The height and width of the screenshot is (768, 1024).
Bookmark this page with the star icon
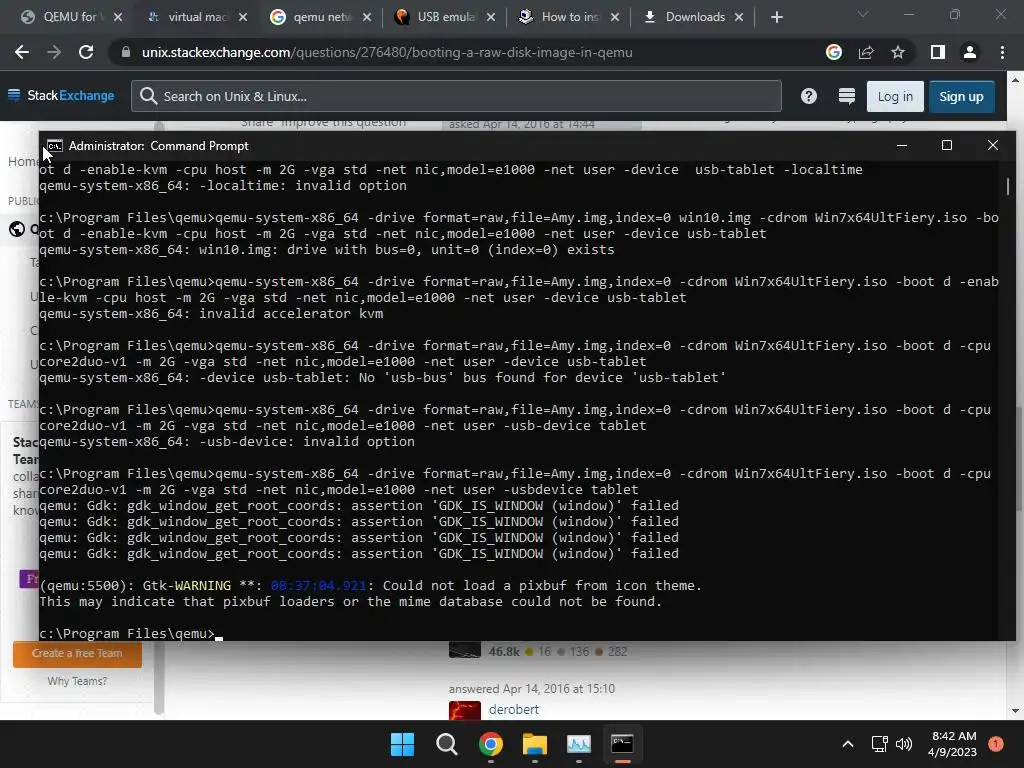click(898, 52)
